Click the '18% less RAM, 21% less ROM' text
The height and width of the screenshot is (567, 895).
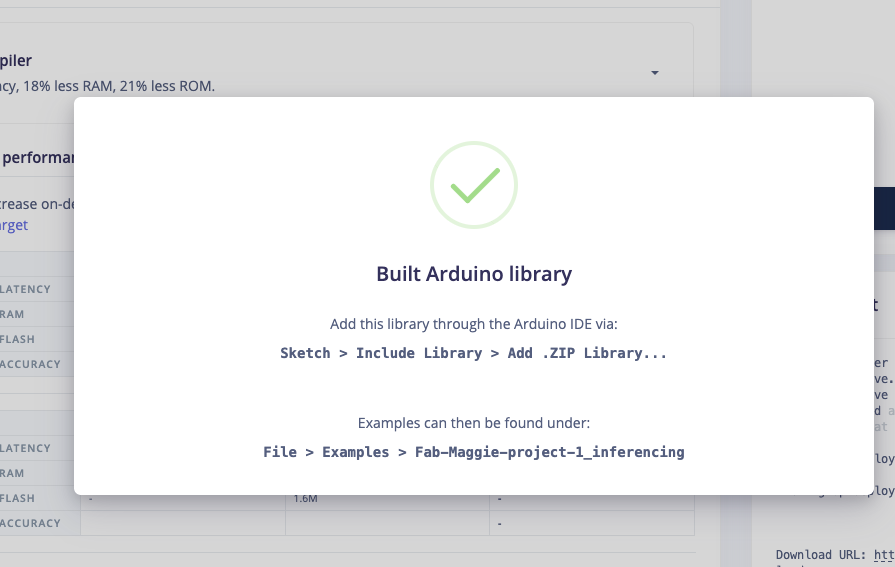click(119, 86)
